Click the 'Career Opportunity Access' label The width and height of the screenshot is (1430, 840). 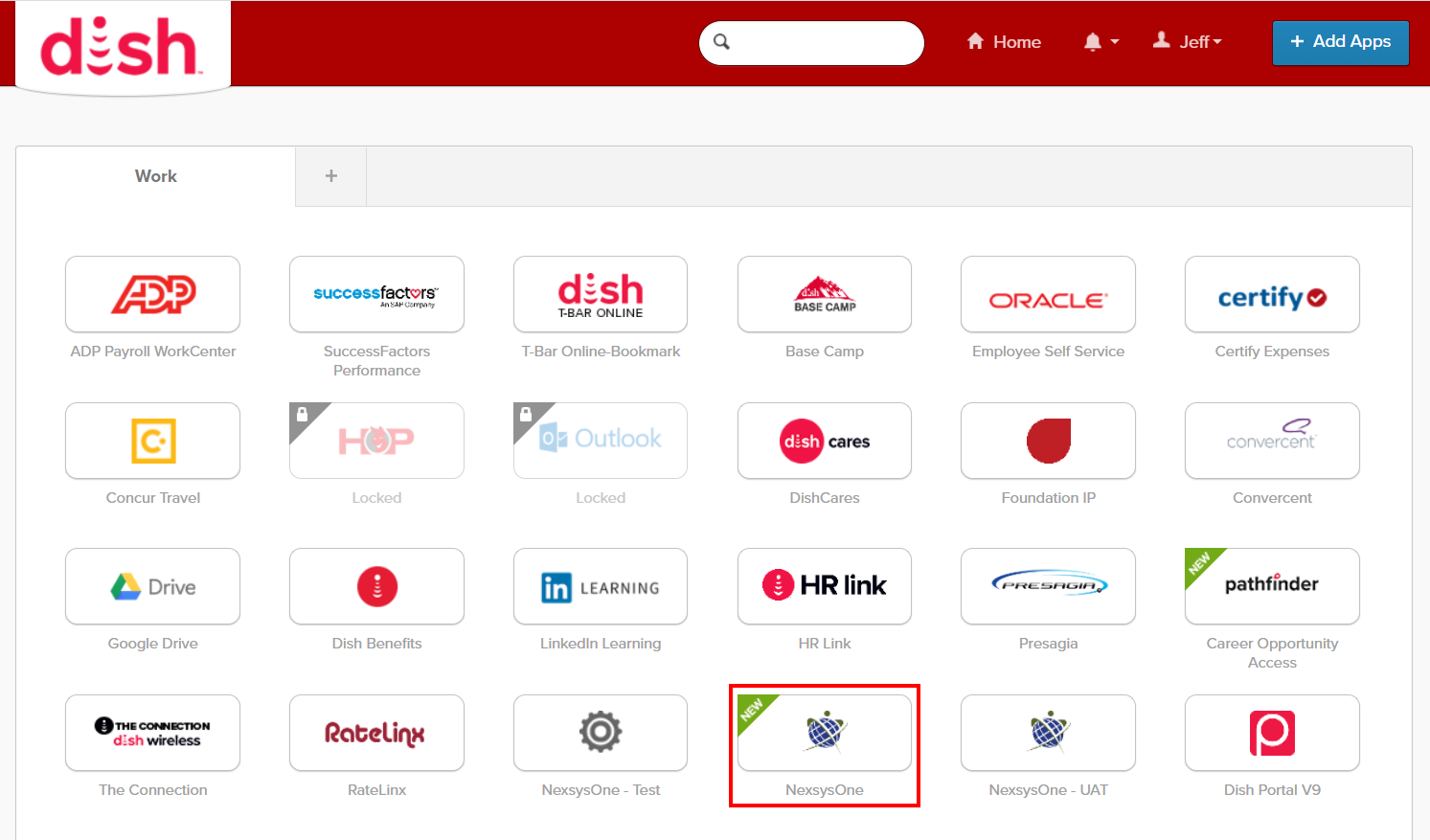tap(1272, 653)
